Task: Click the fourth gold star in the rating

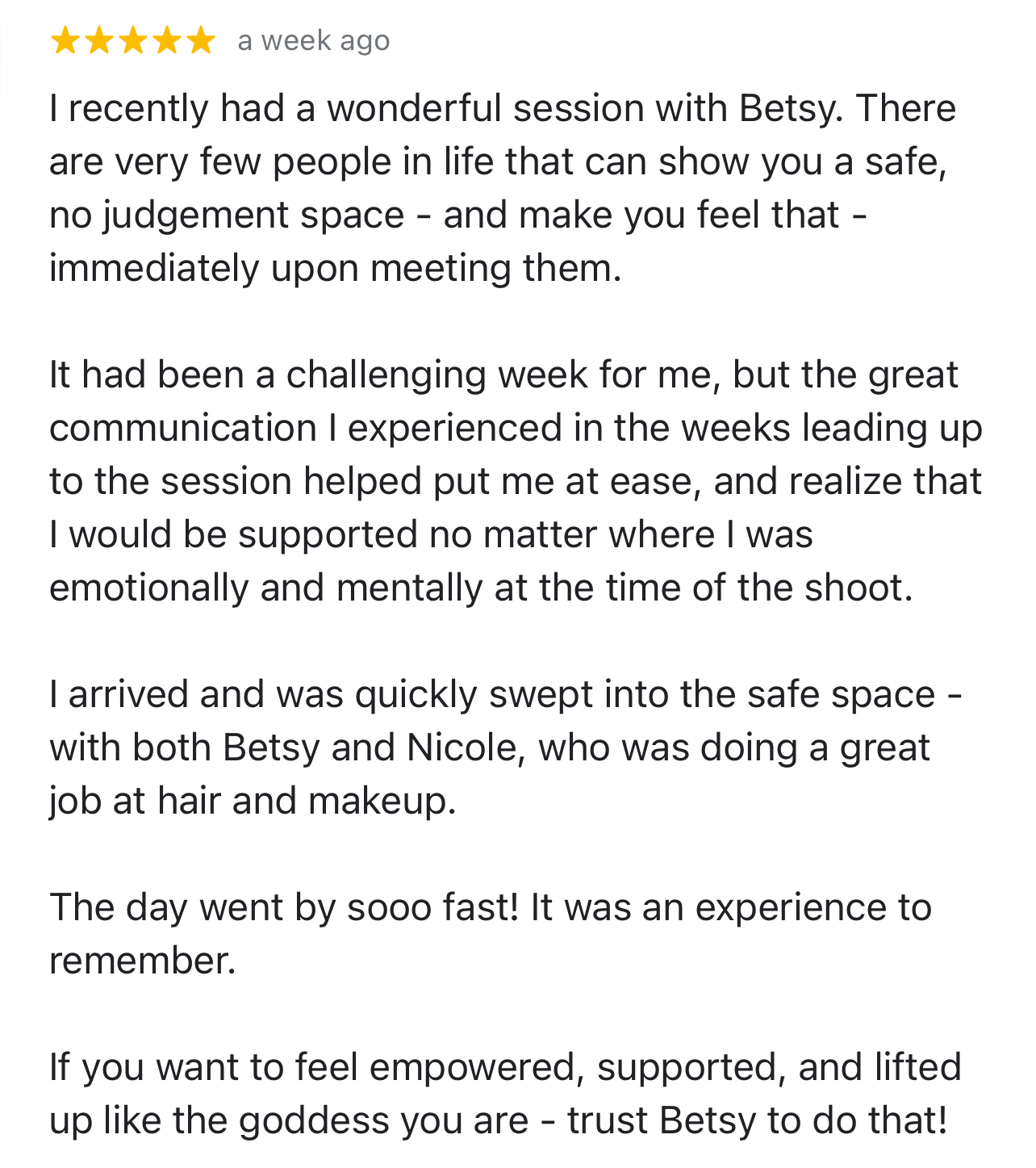Action: [x=166, y=40]
